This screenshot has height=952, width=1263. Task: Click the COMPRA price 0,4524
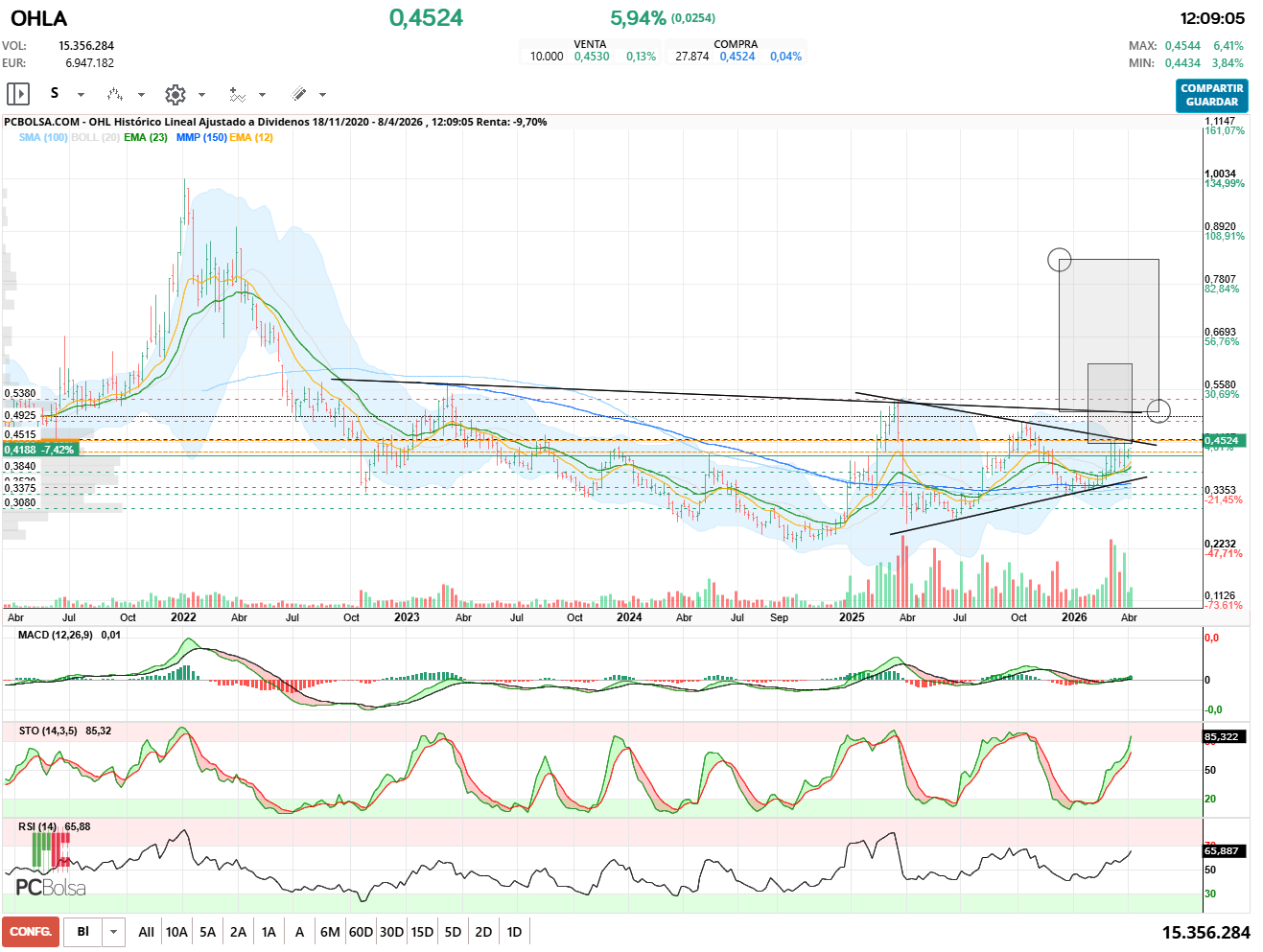click(737, 57)
